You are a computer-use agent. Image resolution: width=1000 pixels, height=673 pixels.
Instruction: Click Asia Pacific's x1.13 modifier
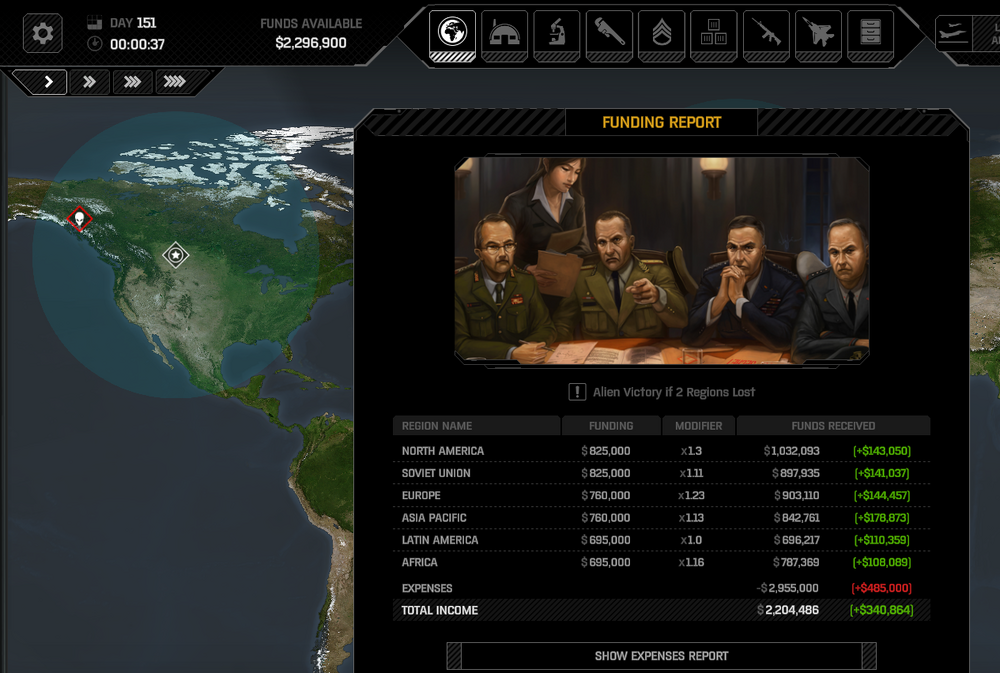(x=691, y=518)
